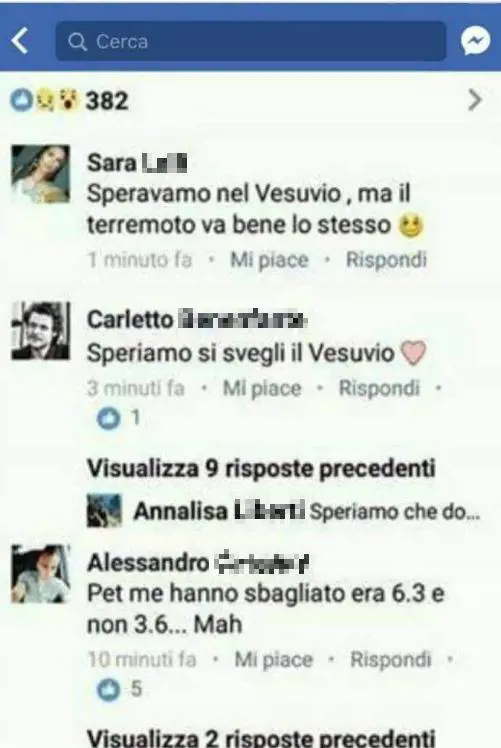Toggle Mi piace on Carletto's comment

(x=262, y=388)
